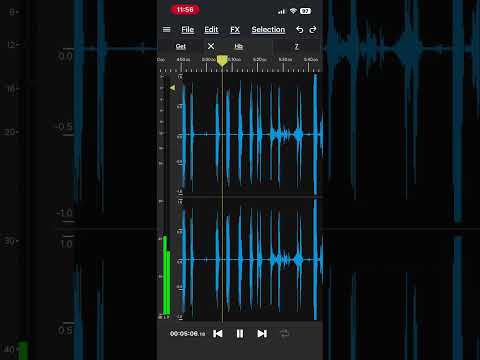
Task: Redo the last undone action
Action: tap(313, 30)
